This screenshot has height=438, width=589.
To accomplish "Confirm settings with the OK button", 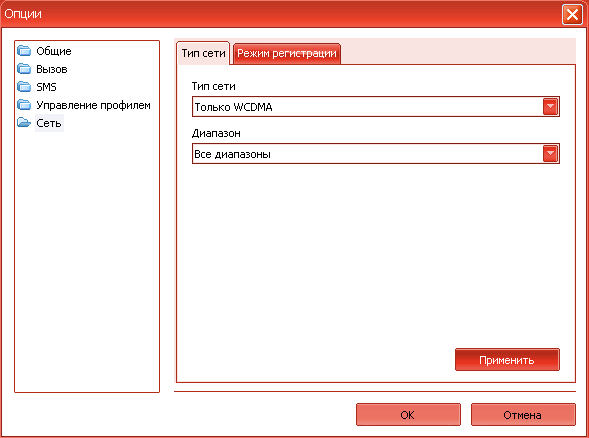I will coord(408,415).
